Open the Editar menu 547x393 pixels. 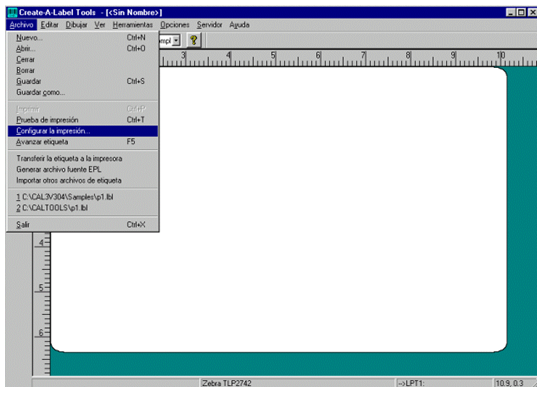pos(50,25)
